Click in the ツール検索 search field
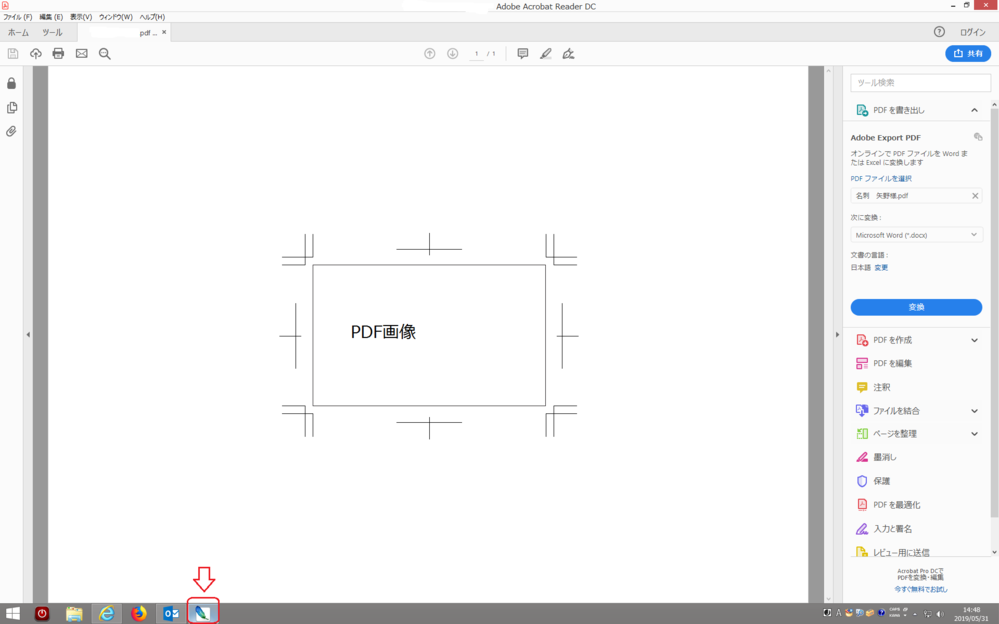Screen dimensions: 999x624 920,83
